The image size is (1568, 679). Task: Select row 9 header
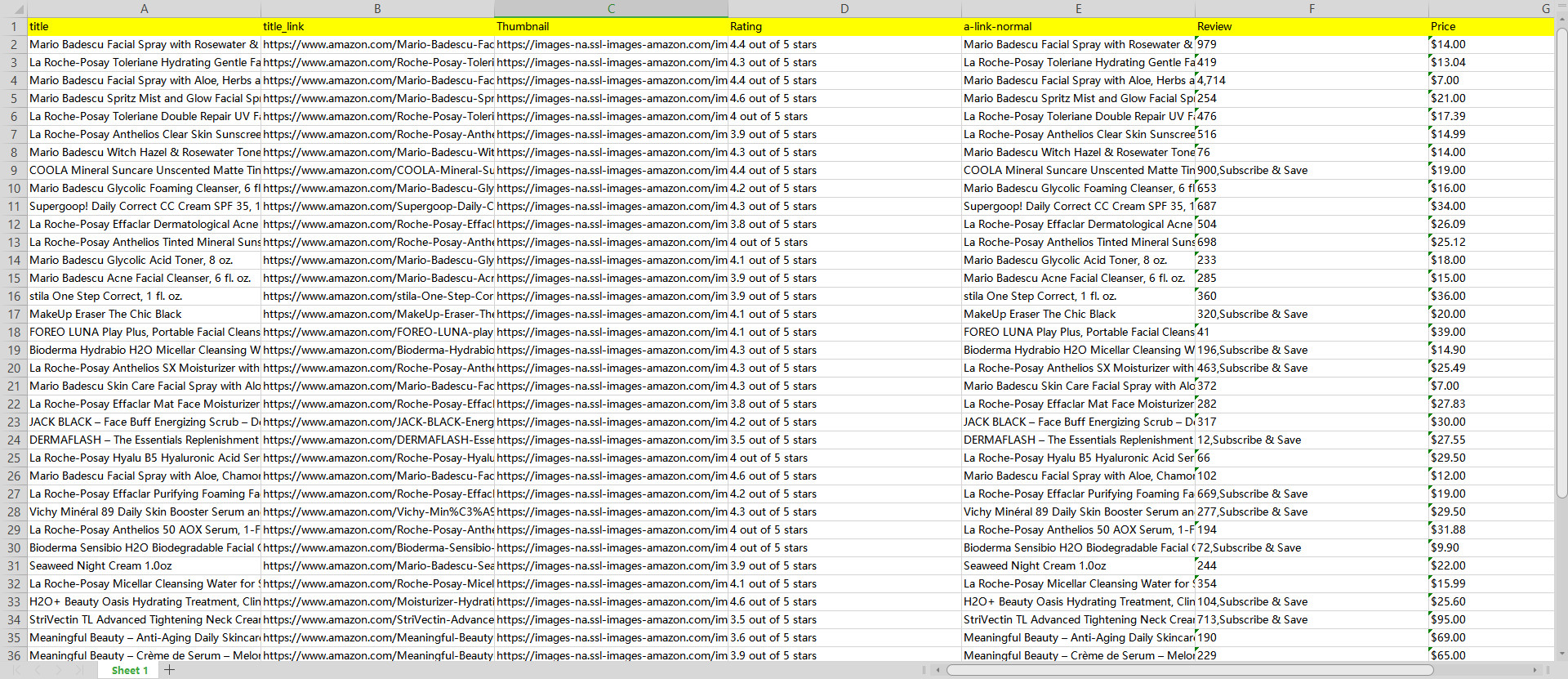tap(13, 170)
